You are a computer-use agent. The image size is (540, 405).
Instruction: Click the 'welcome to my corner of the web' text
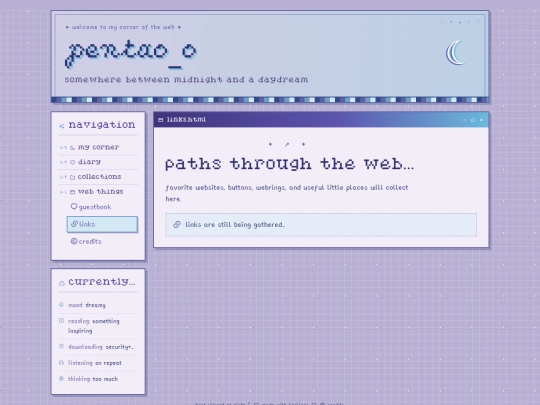(123, 27)
